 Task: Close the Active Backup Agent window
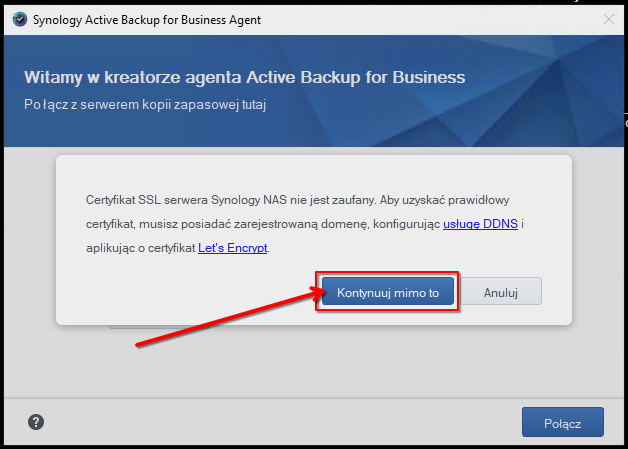click(609, 19)
